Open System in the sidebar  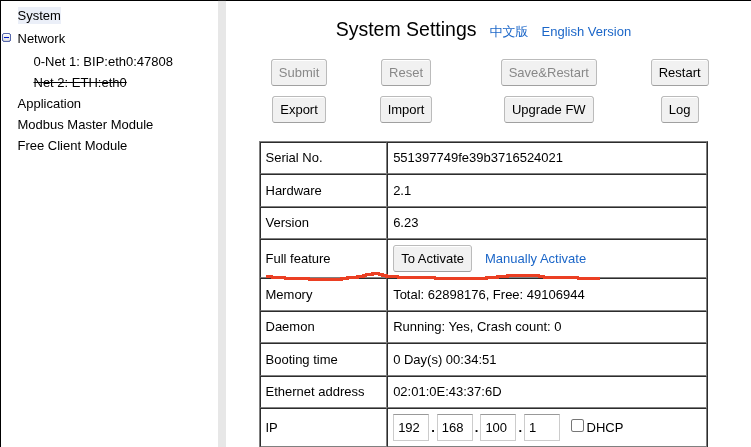click(39, 15)
